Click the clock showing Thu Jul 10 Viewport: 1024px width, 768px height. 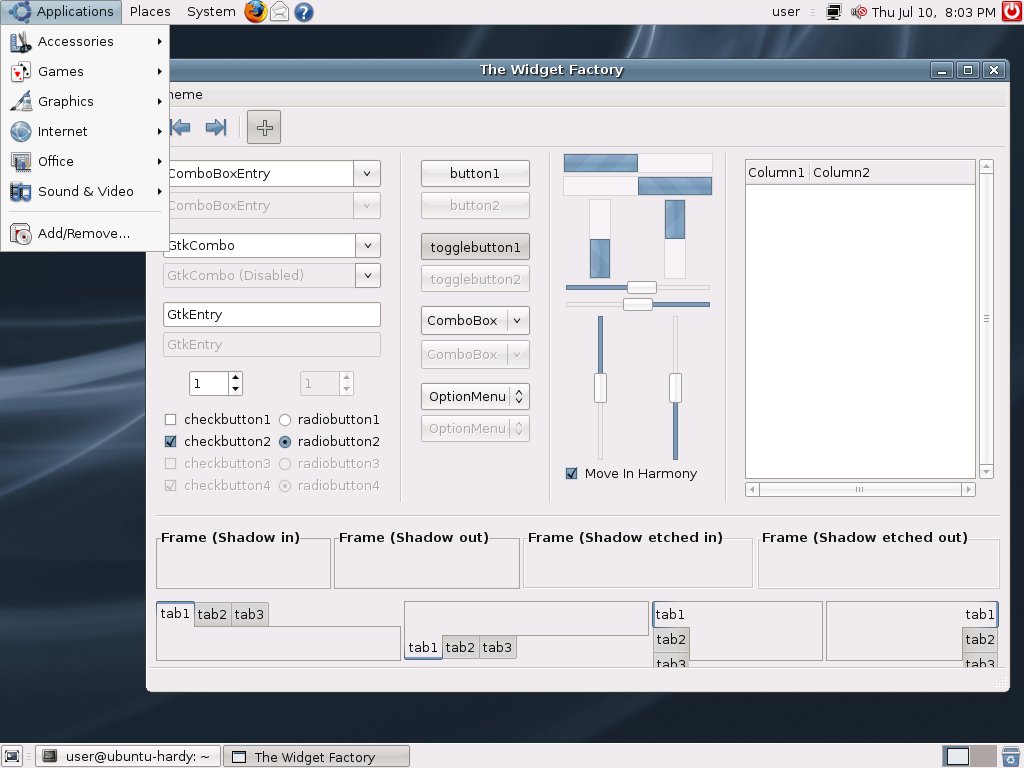point(933,12)
